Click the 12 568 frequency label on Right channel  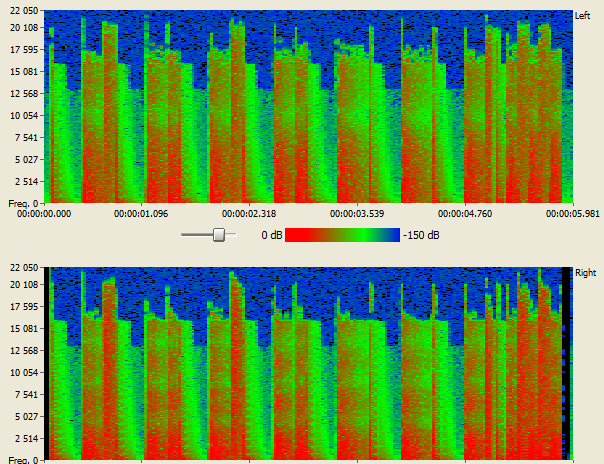point(23,350)
